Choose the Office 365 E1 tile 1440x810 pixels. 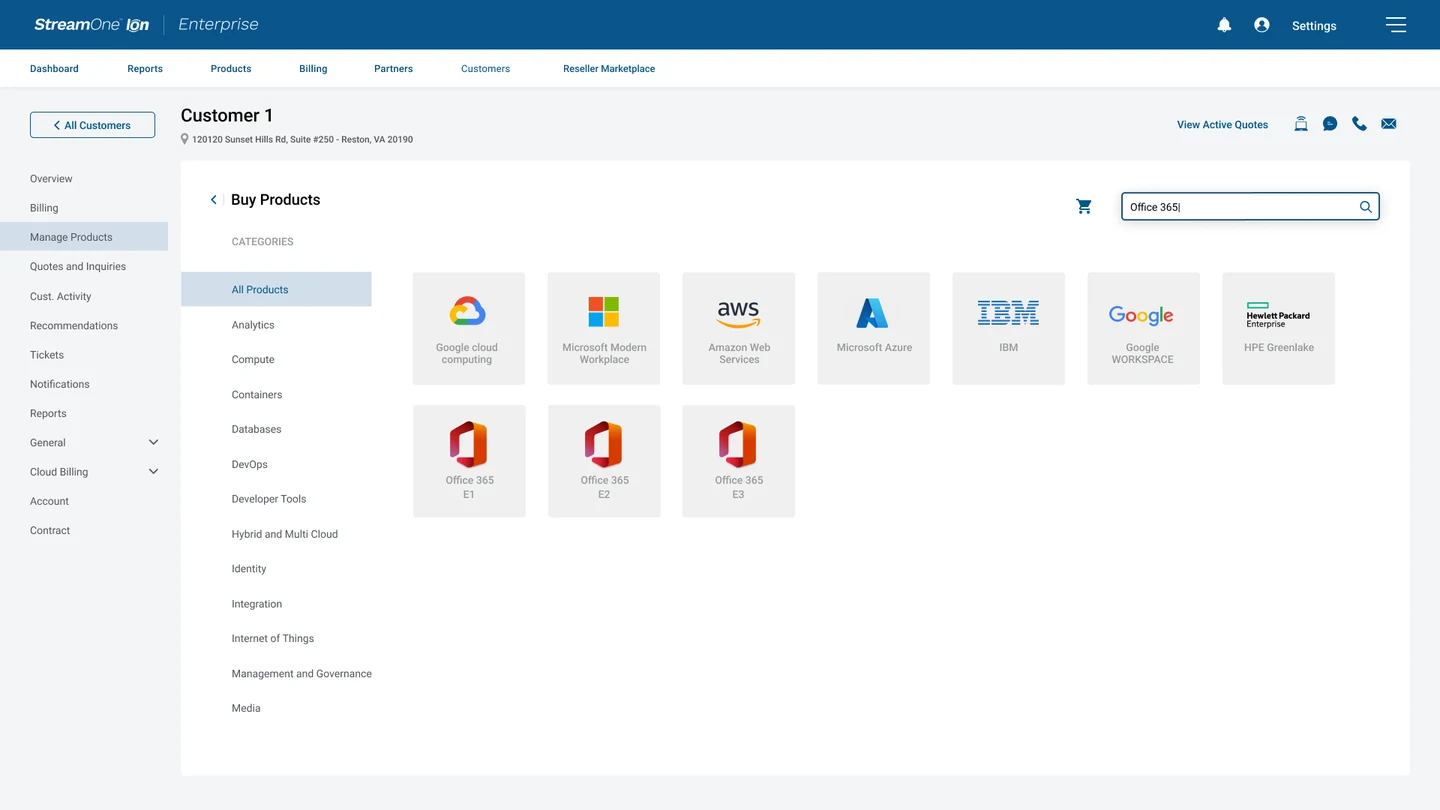[469, 461]
